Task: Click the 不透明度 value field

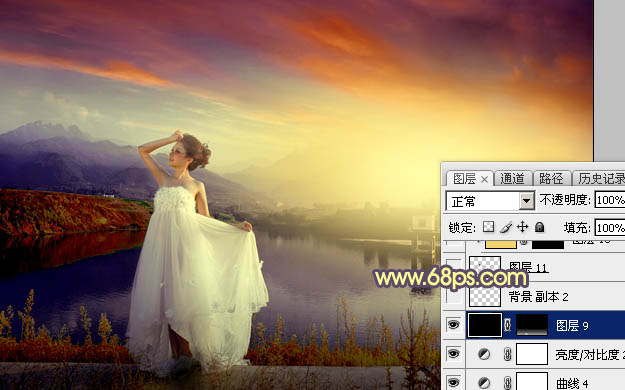Action: (610, 200)
